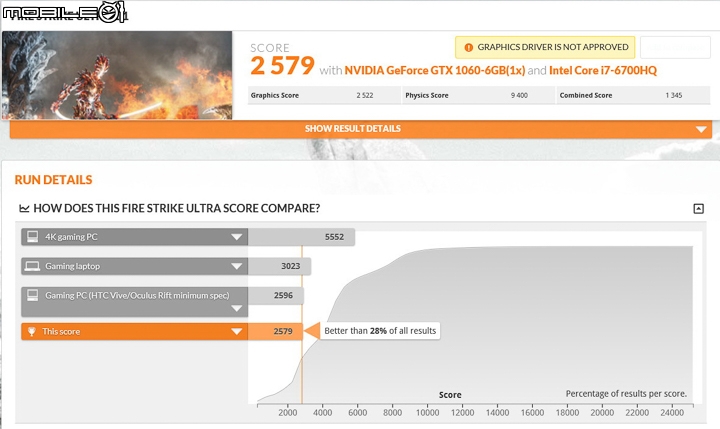Expand result details via orange bar arrow
Viewport: 720px width, 429px height.
point(701,130)
